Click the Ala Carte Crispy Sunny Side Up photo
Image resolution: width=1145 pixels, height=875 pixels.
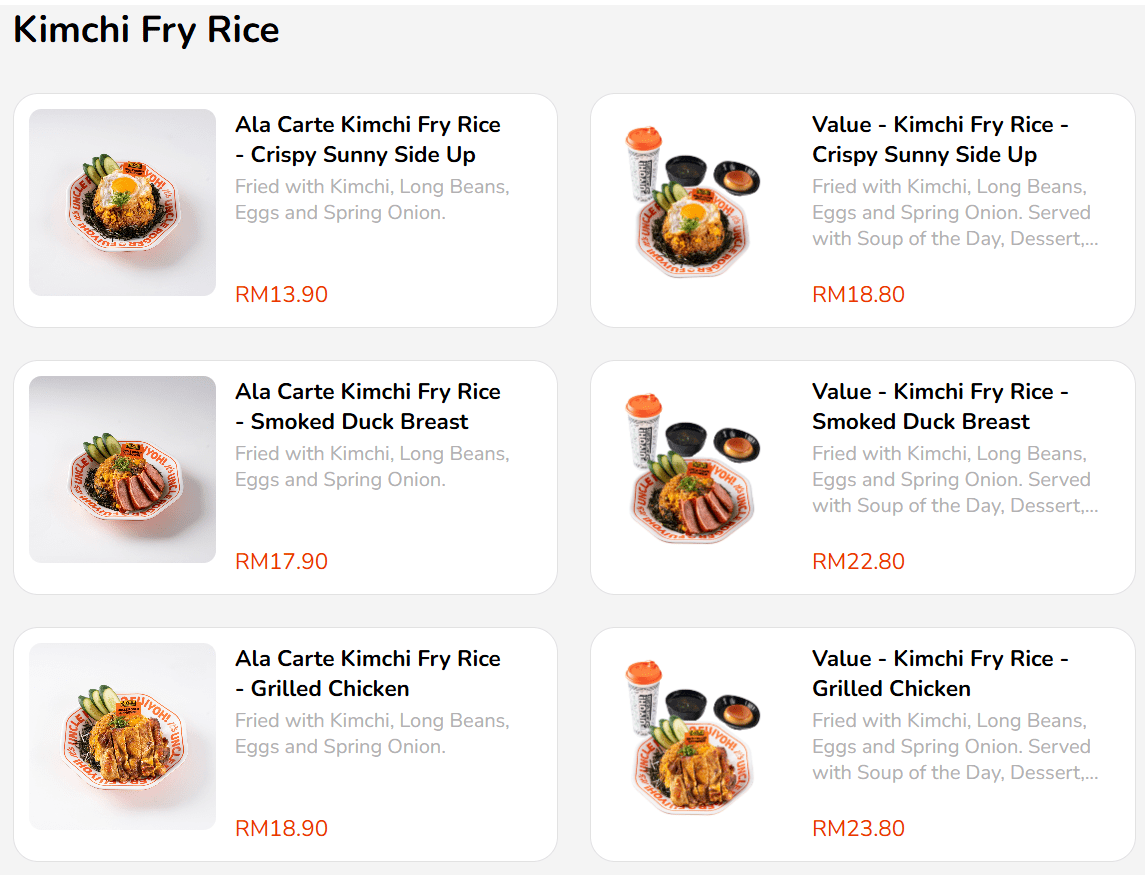click(122, 202)
